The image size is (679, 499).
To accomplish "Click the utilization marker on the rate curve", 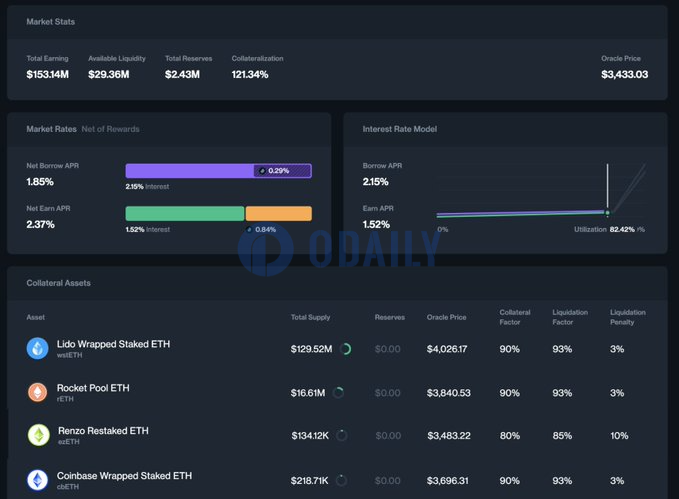I will (608, 213).
